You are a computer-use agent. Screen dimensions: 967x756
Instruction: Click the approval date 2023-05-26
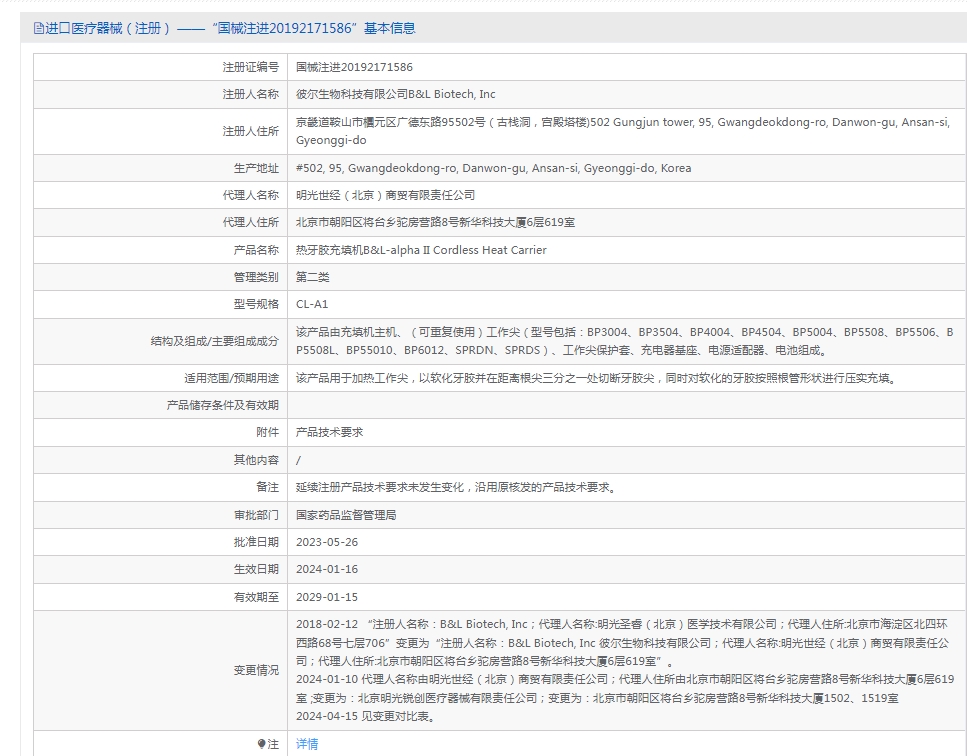(x=327, y=542)
